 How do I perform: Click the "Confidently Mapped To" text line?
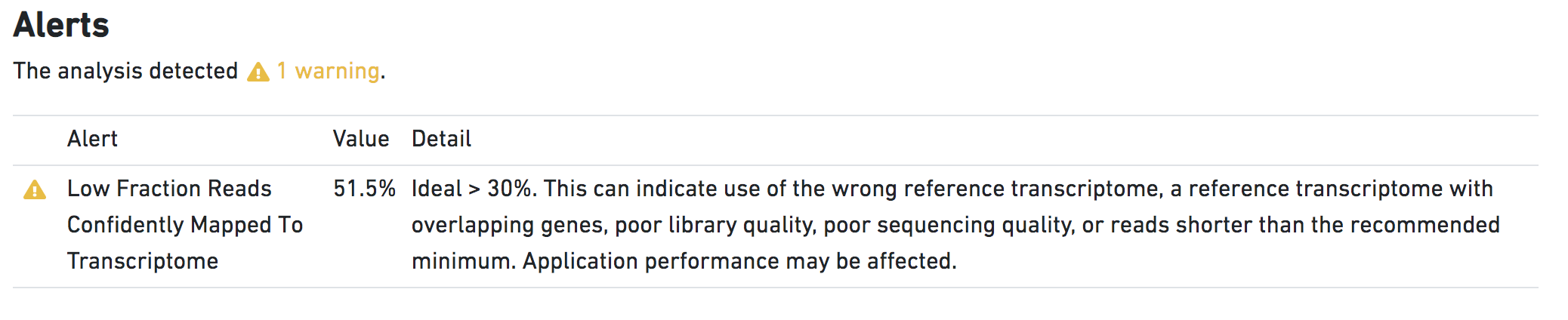pos(185,225)
